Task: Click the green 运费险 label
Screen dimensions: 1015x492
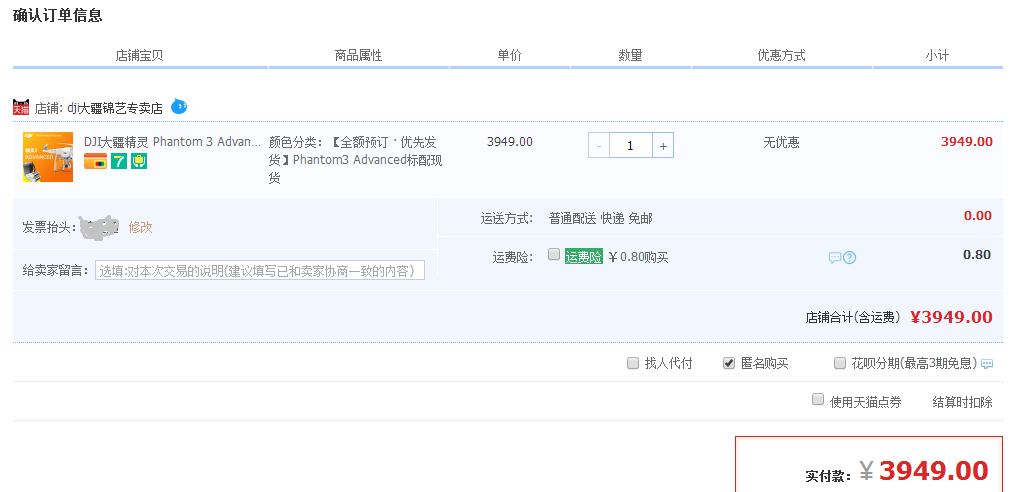Action: point(584,256)
